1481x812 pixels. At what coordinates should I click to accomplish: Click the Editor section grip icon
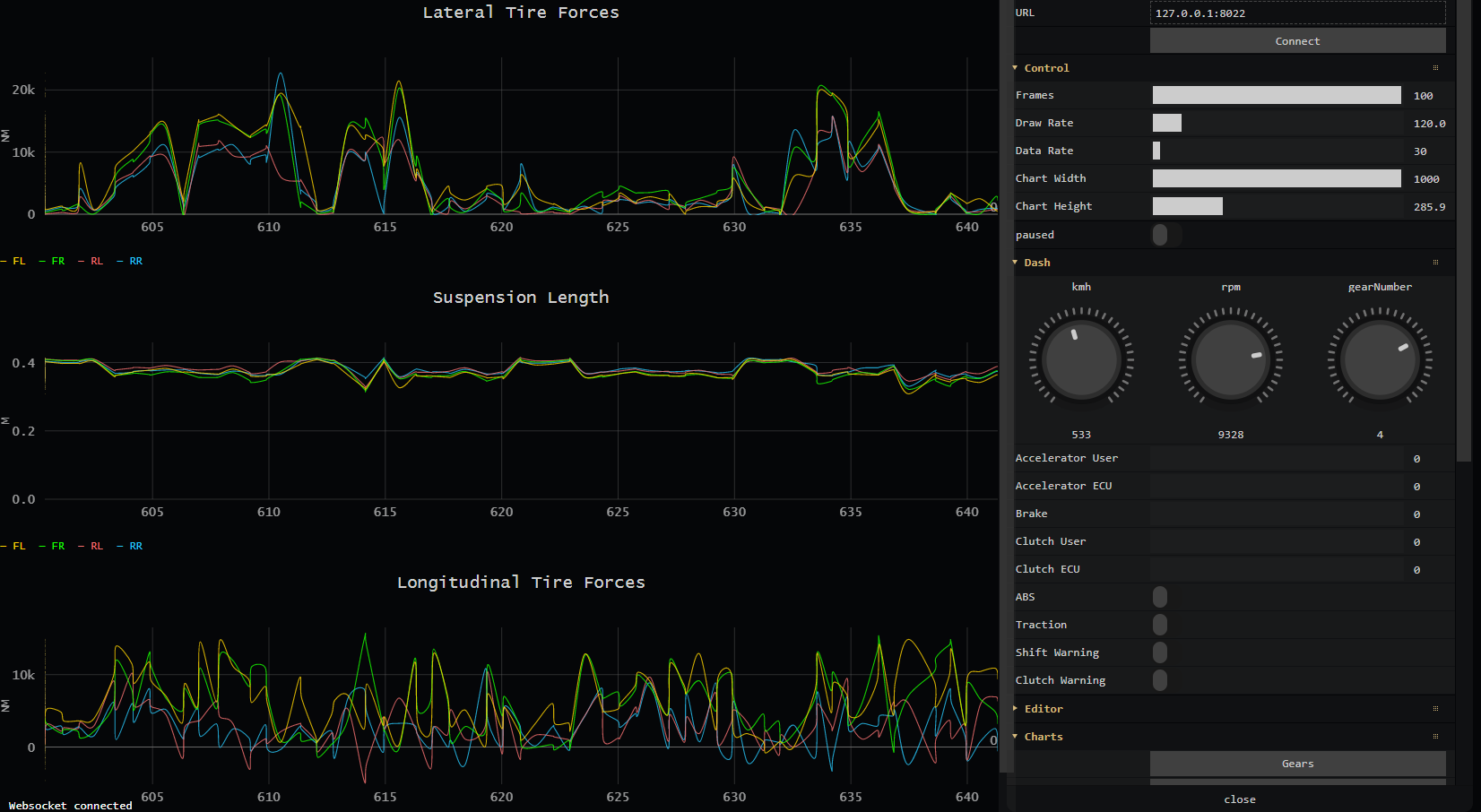pos(1435,708)
